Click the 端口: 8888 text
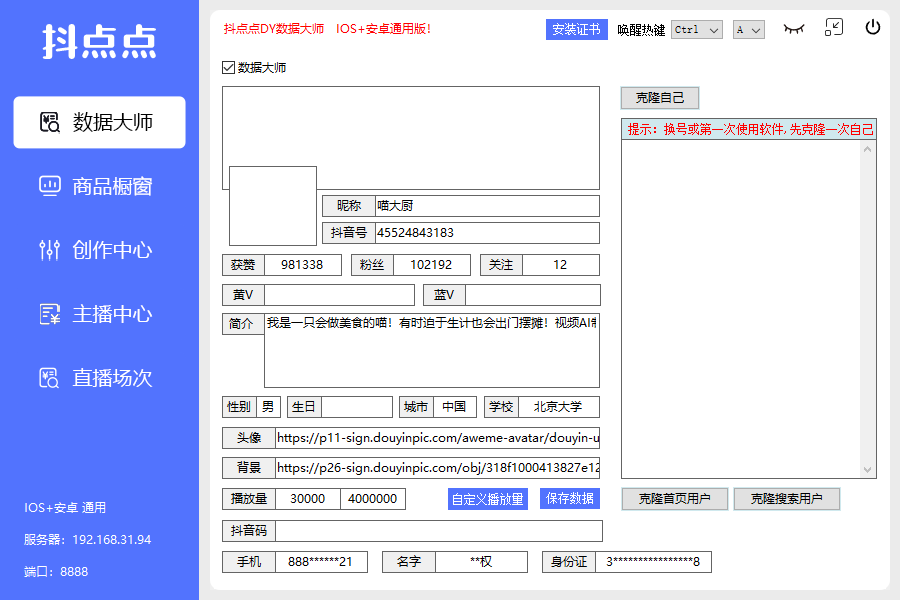This screenshot has height=600, width=900. (x=56, y=572)
